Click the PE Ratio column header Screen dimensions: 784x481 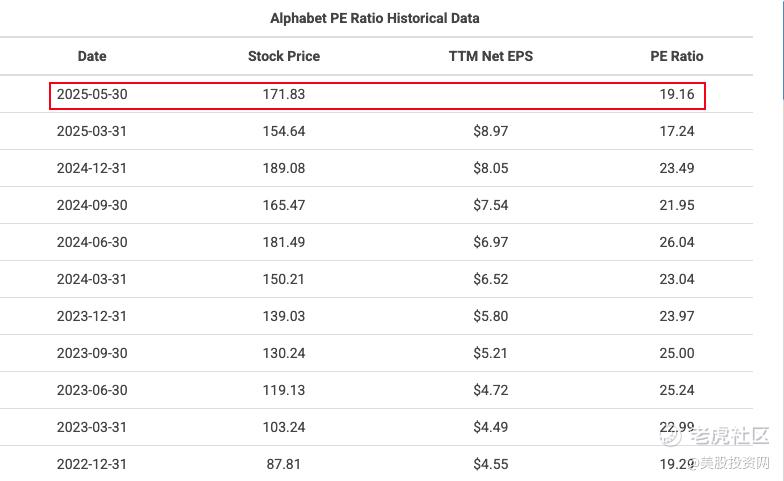[x=676, y=56]
